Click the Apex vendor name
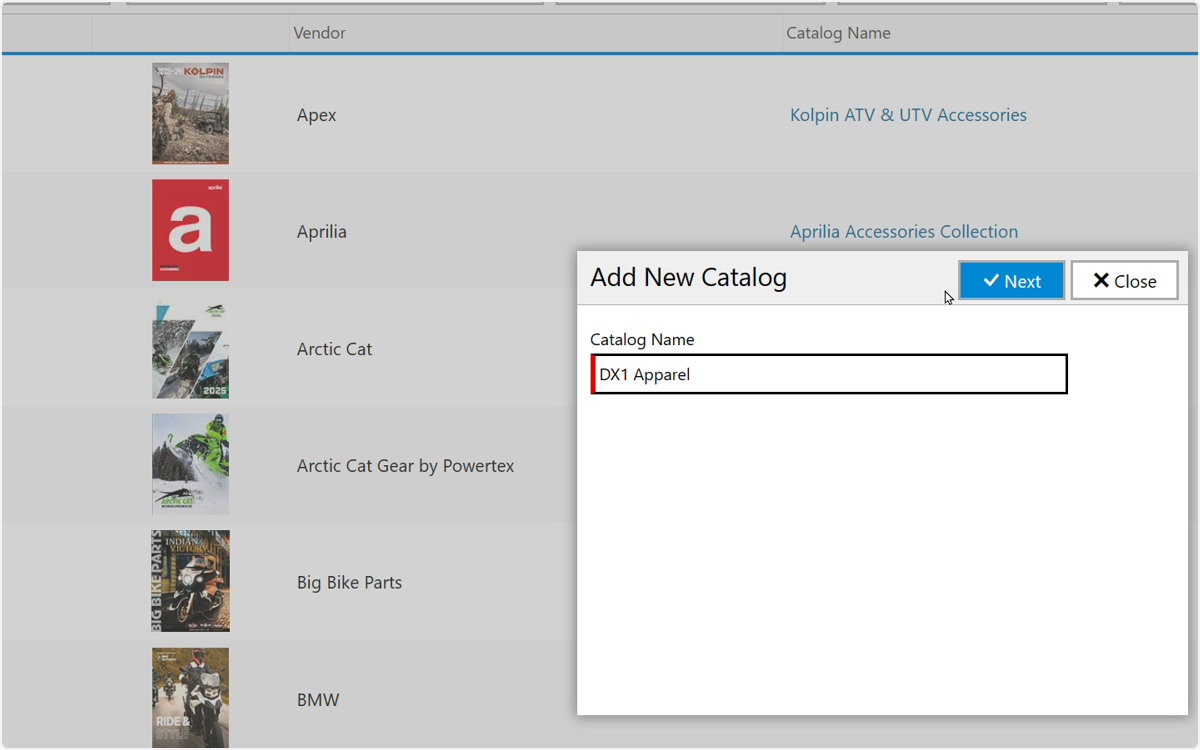The height and width of the screenshot is (750, 1200). pyautogui.click(x=316, y=116)
